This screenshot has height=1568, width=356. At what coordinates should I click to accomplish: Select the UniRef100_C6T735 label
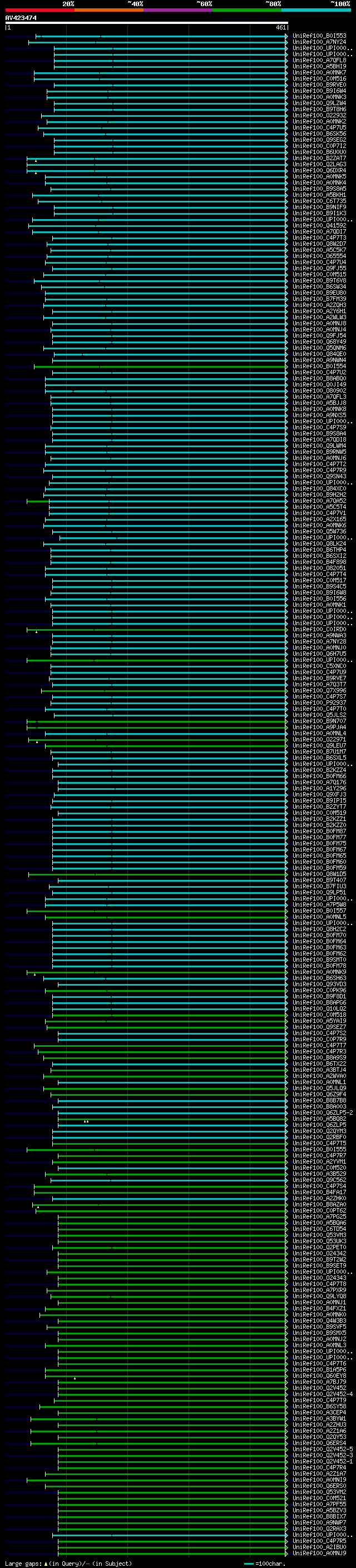click(319, 201)
